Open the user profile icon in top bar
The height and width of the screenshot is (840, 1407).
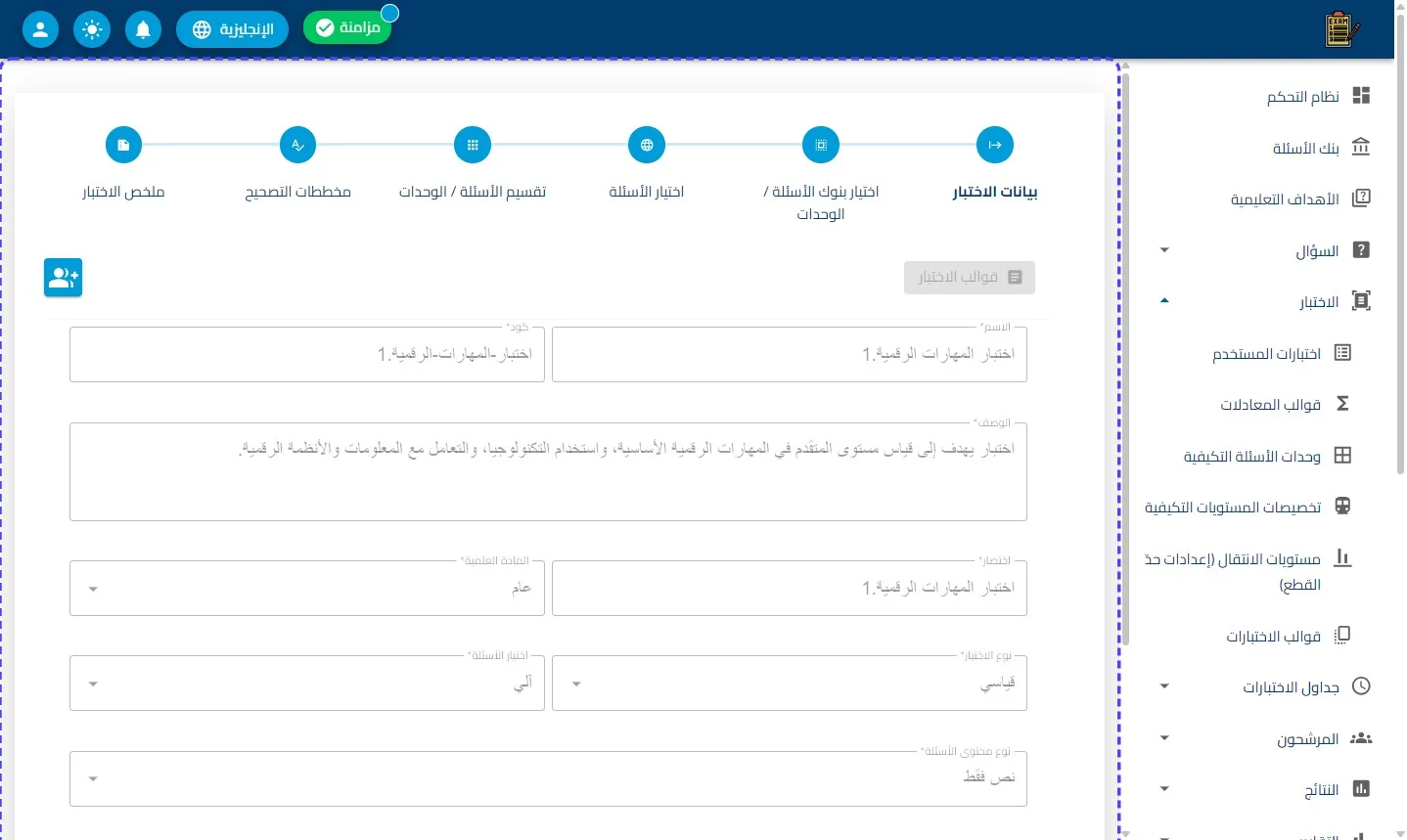(x=40, y=29)
